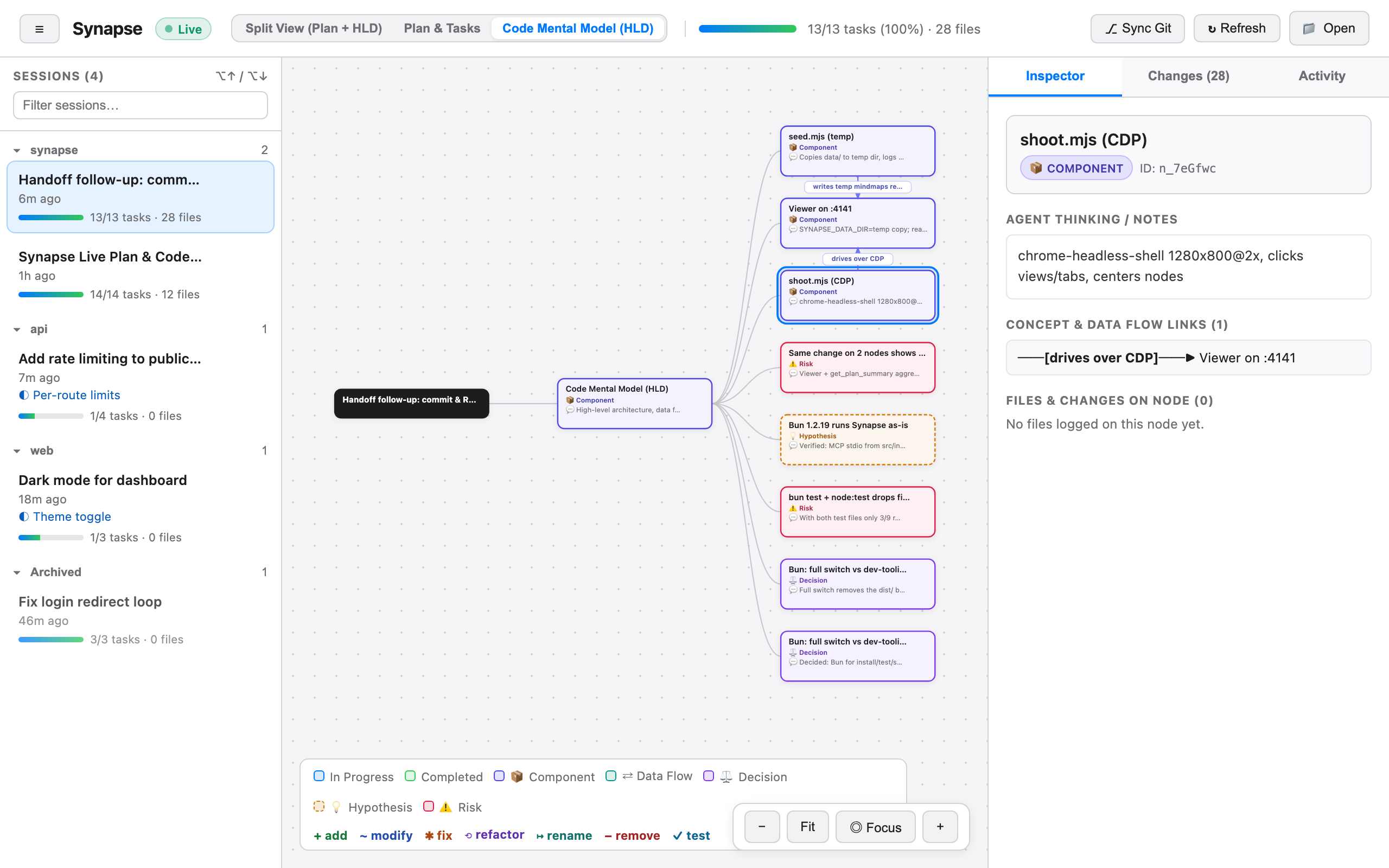
Task: Click the 'refactor' change type legend
Action: (x=495, y=835)
